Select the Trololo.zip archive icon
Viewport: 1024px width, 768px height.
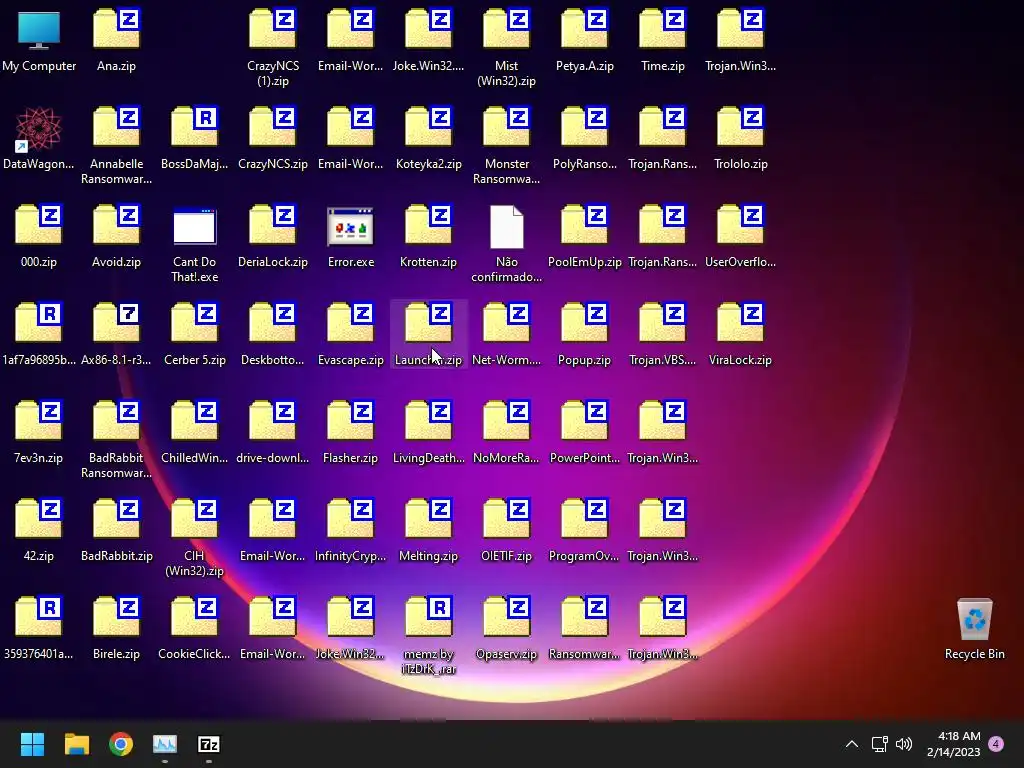(740, 127)
